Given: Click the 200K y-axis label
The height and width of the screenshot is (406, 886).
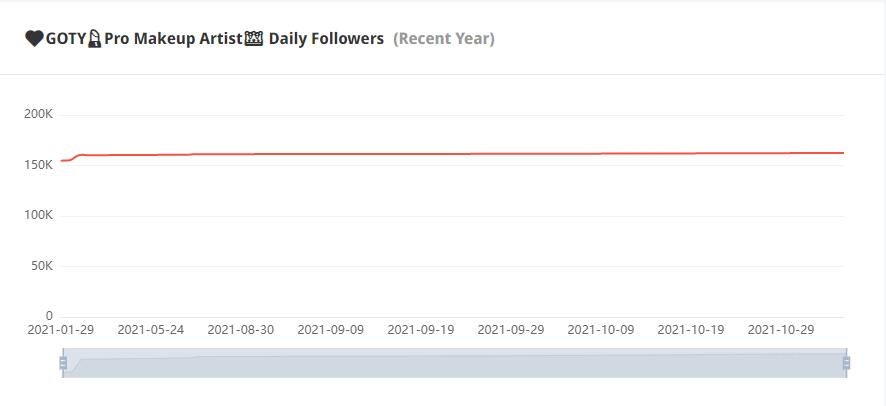Looking at the screenshot, I should (38, 114).
